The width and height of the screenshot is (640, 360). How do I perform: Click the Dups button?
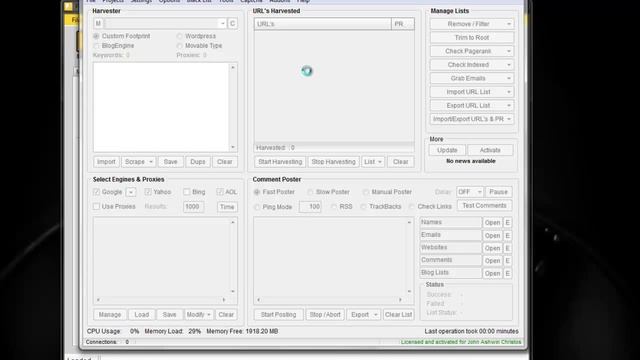tap(198, 162)
